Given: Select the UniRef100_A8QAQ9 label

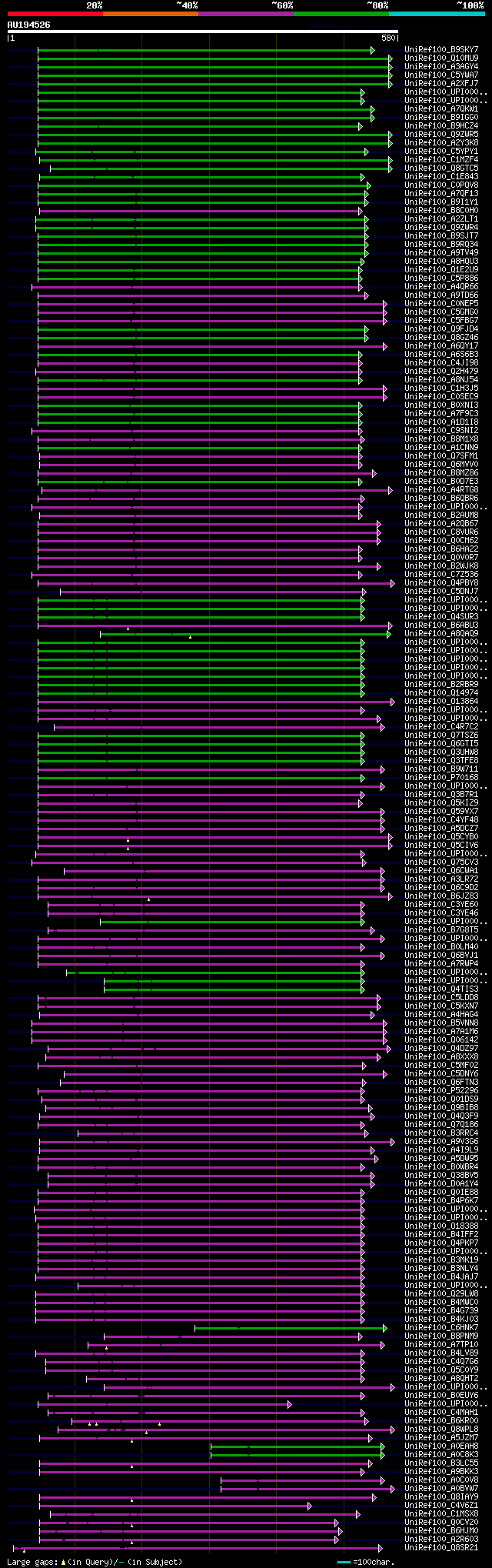Looking at the screenshot, I should coord(441,633).
